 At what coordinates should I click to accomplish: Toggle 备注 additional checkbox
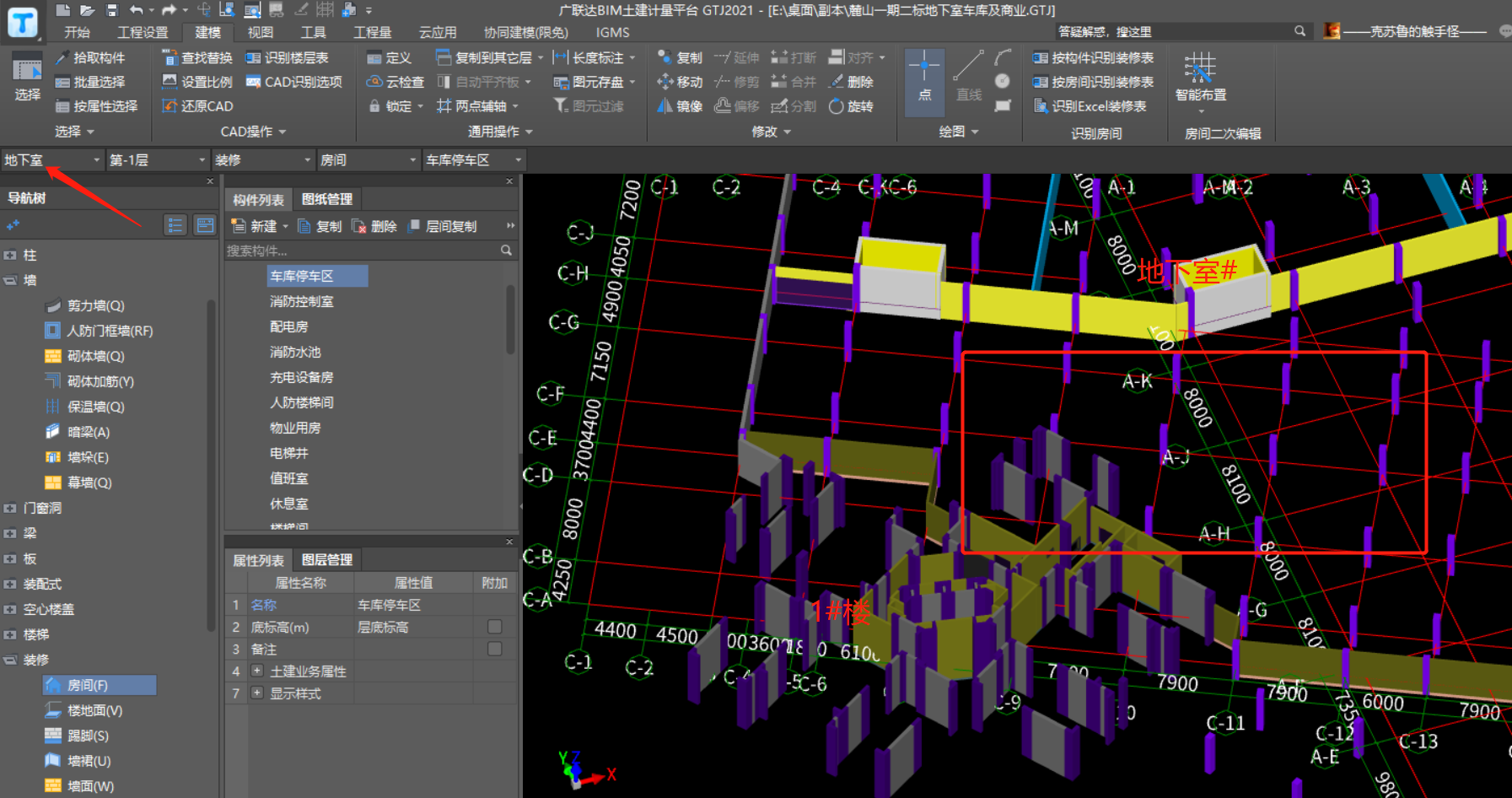coord(495,649)
